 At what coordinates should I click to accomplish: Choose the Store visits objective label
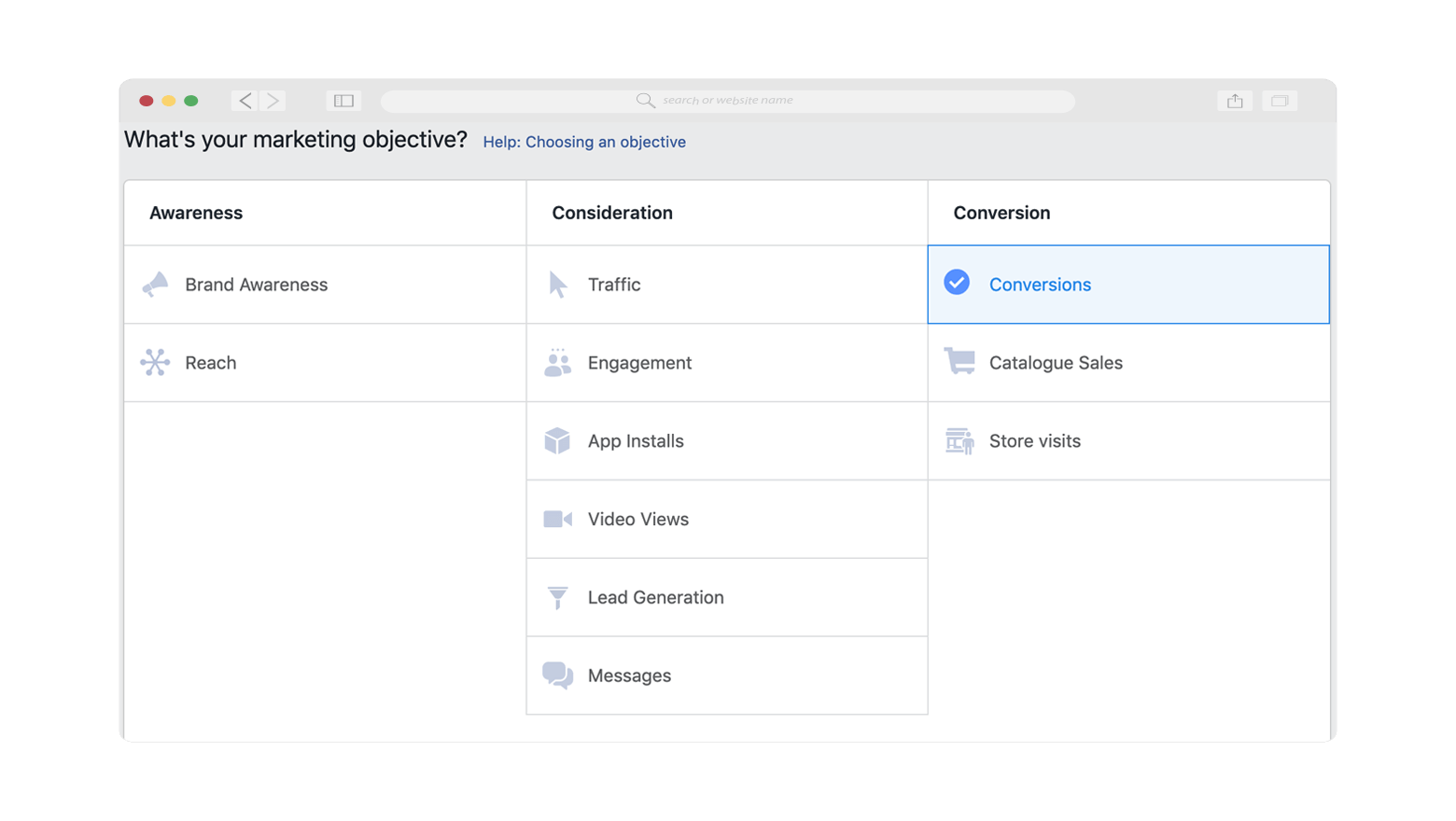[x=1035, y=441]
